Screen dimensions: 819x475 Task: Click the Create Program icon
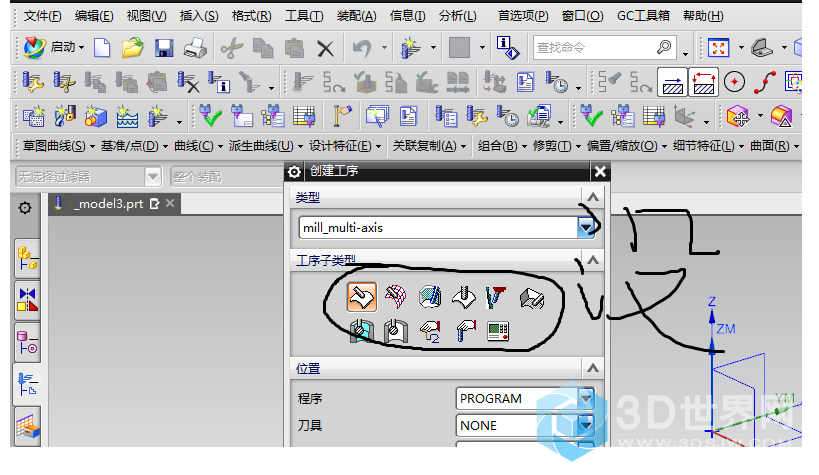coord(33,117)
